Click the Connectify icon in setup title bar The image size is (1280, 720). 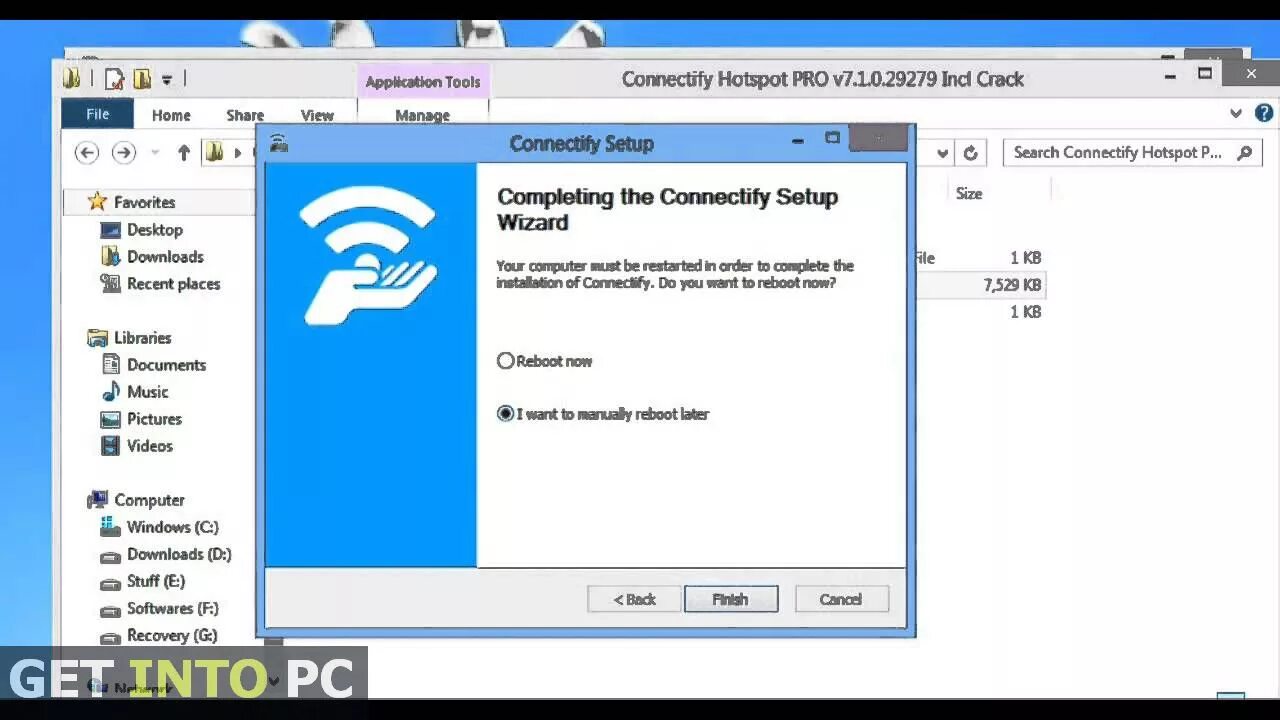pos(279,144)
